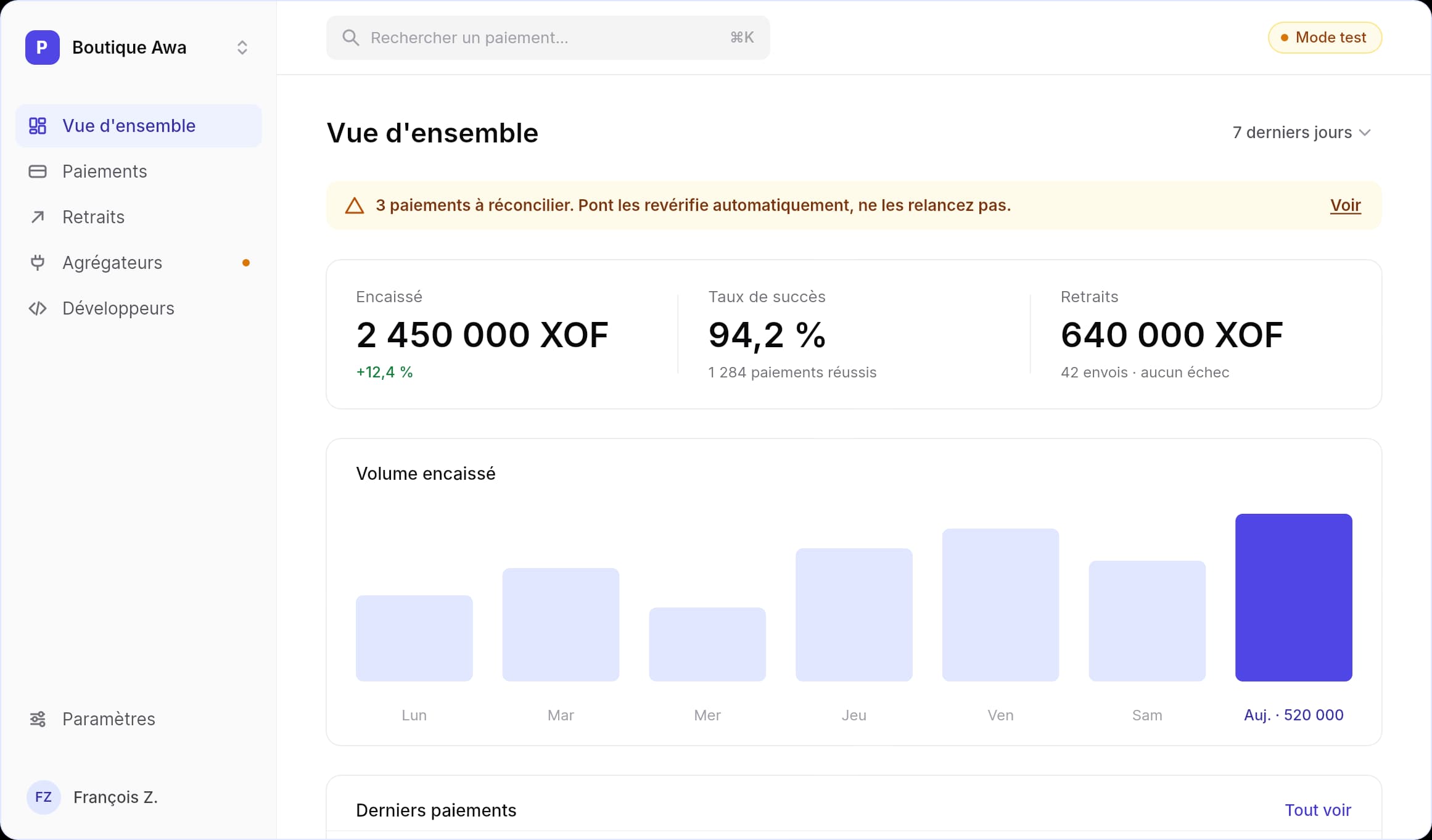1432x840 pixels.
Task: Select today's highlighted purple bar
Action: 1294,598
